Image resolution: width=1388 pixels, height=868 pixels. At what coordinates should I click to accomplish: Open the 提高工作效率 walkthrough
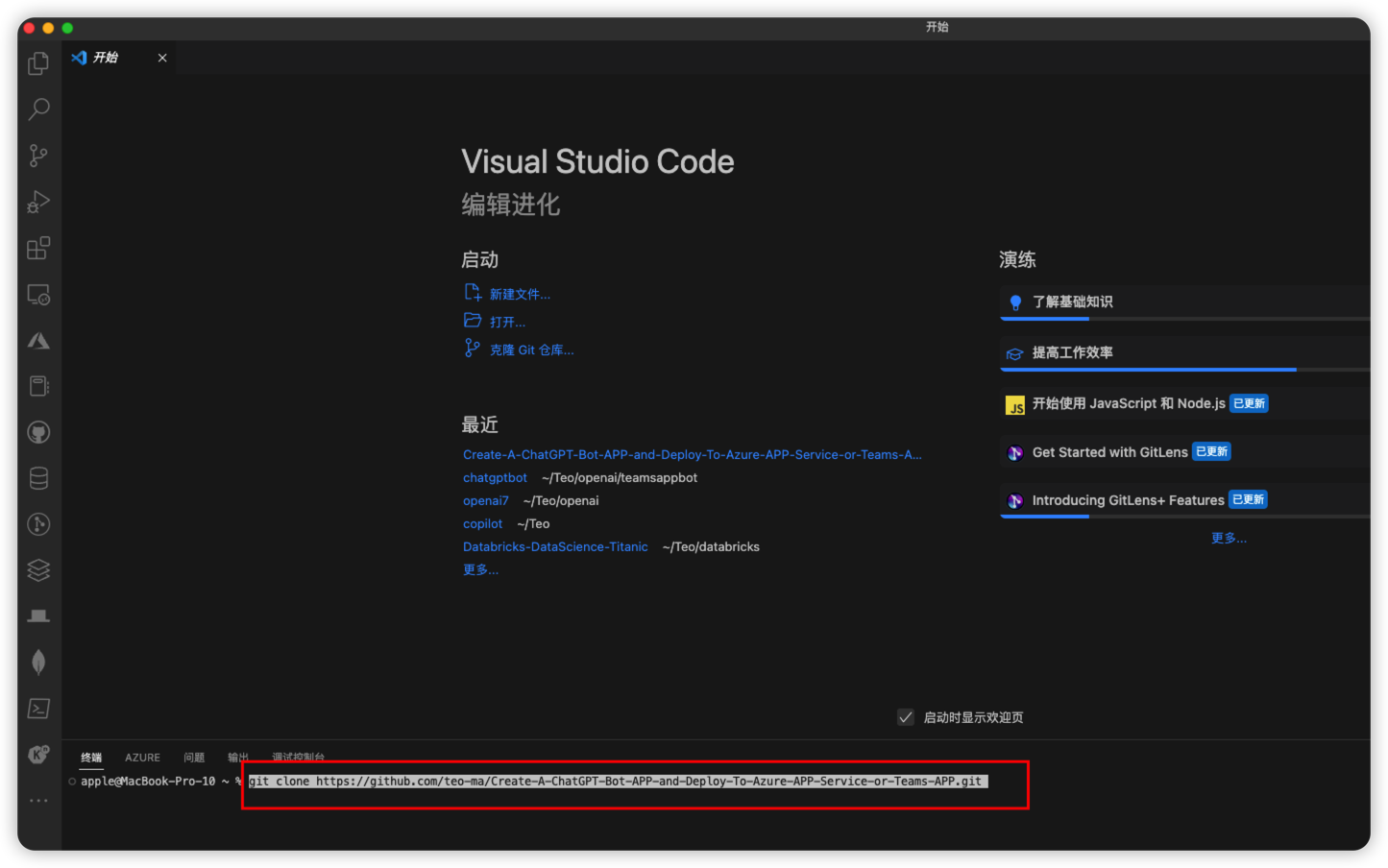1184,353
